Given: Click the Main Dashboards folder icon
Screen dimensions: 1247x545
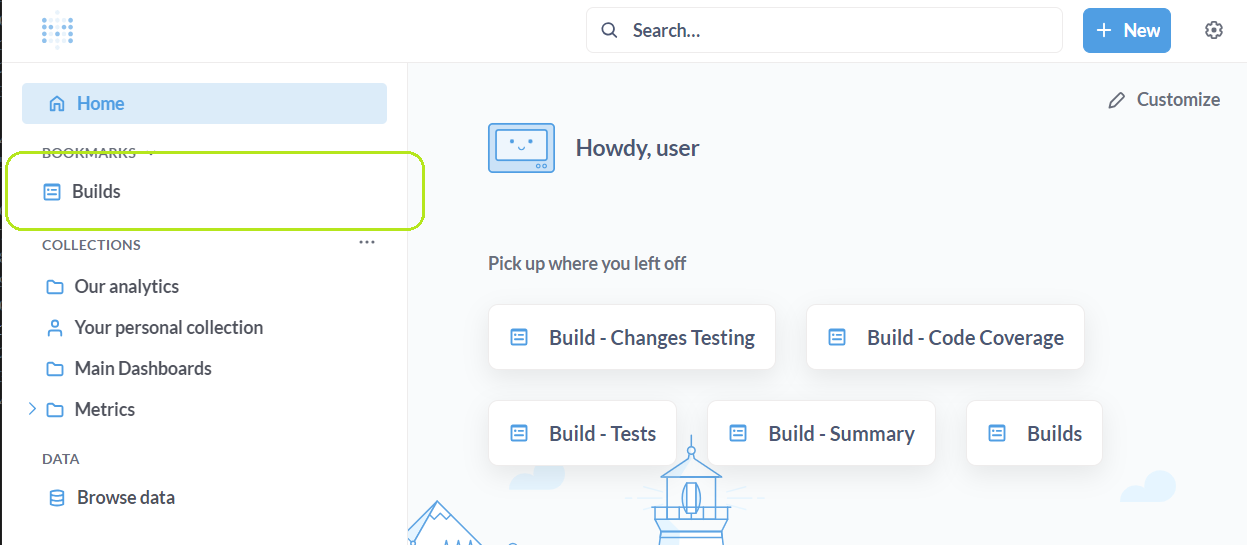Looking at the screenshot, I should click(55, 369).
